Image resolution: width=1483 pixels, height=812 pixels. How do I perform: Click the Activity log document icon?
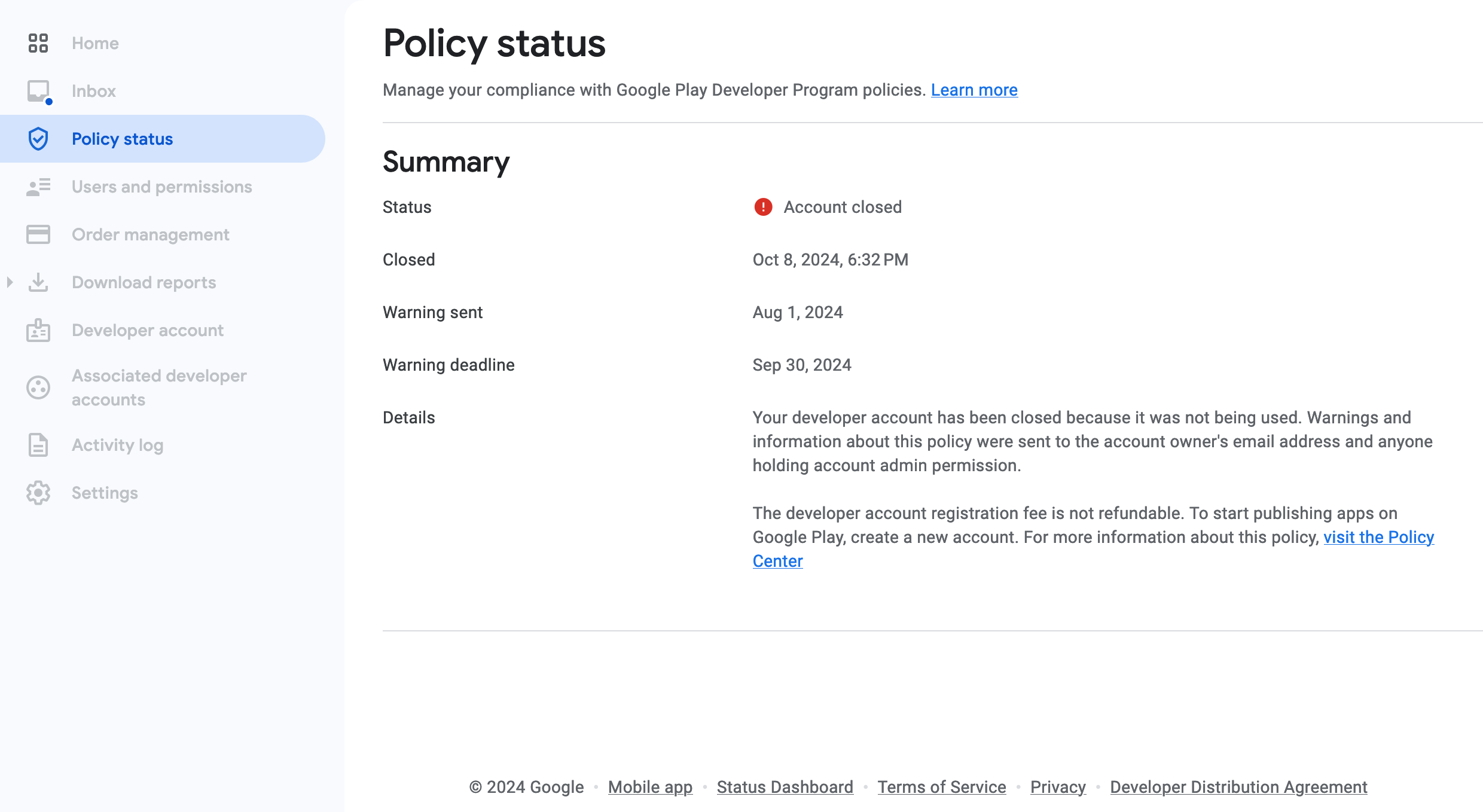(x=38, y=445)
